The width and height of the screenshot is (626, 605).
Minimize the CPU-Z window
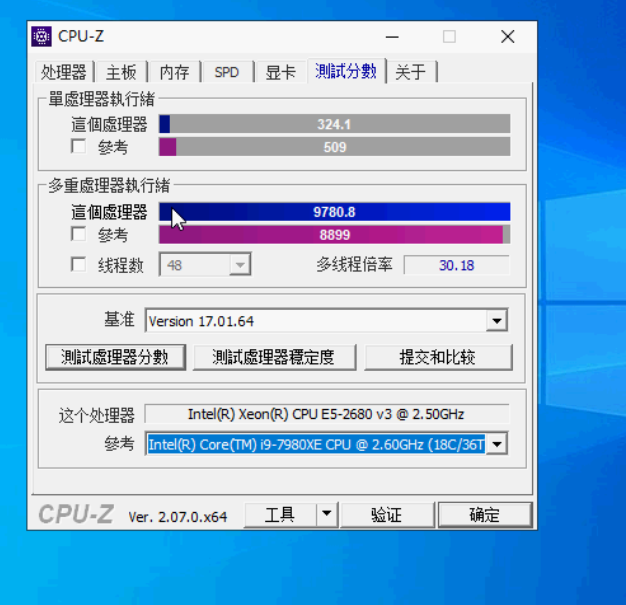392,37
